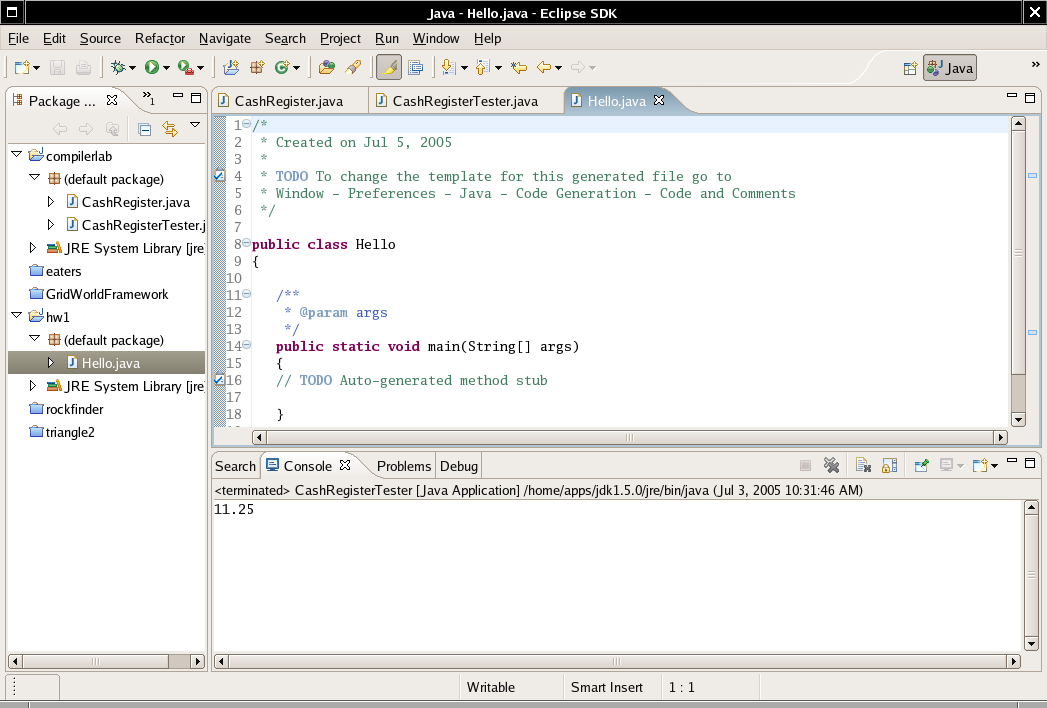Collapse the compilerlab project node
Screen dimensions: 1047x708
tap(17, 156)
